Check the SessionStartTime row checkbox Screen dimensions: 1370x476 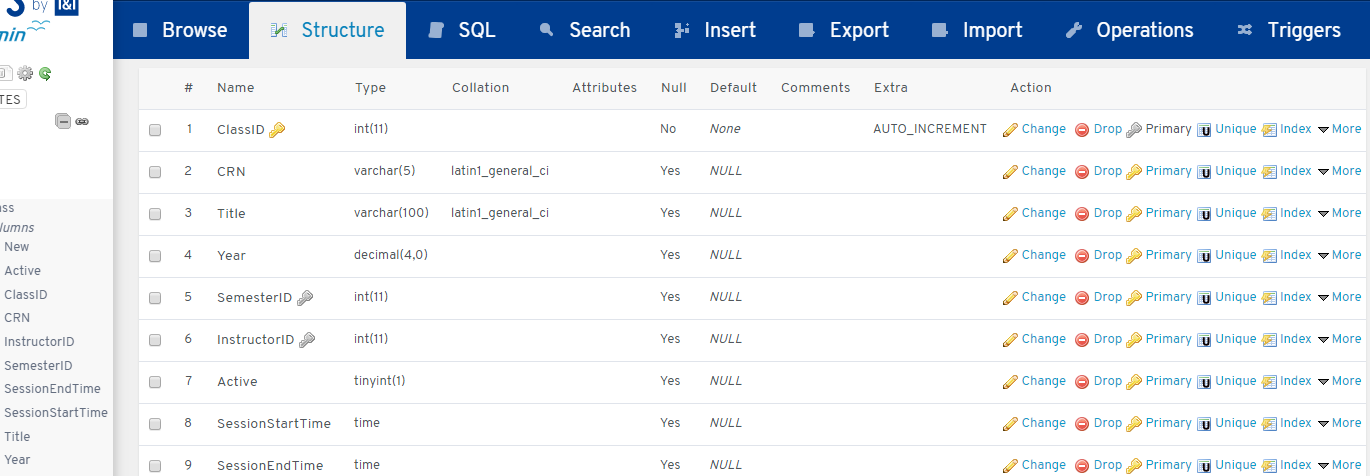[155, 424]
